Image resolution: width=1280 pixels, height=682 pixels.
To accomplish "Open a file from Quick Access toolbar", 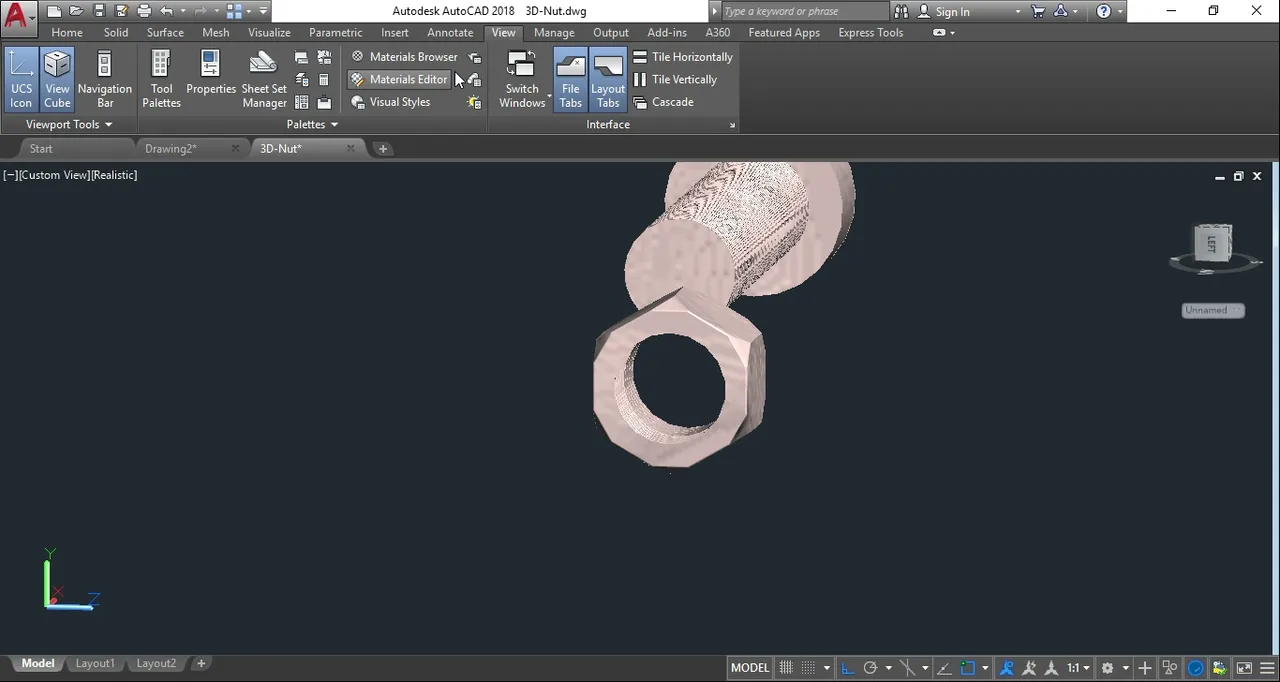I will [x=76, y=12].
